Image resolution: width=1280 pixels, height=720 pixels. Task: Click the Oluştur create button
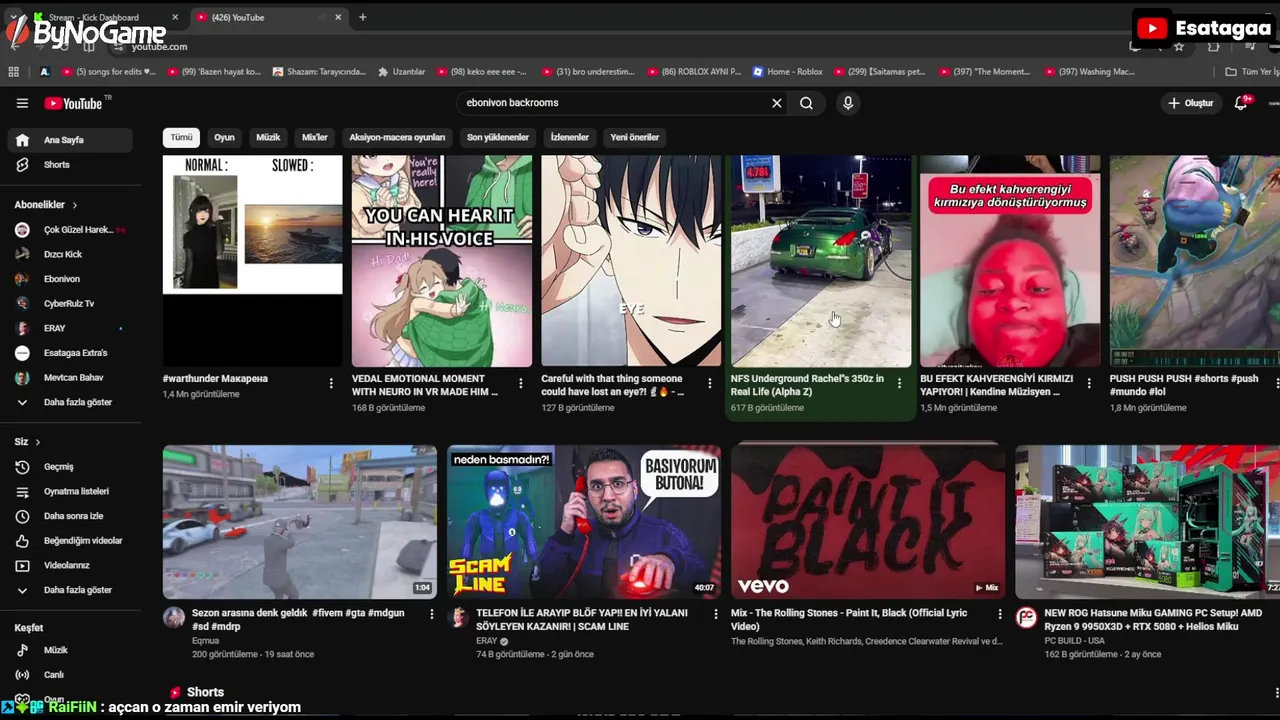(x=1190, y=103)
